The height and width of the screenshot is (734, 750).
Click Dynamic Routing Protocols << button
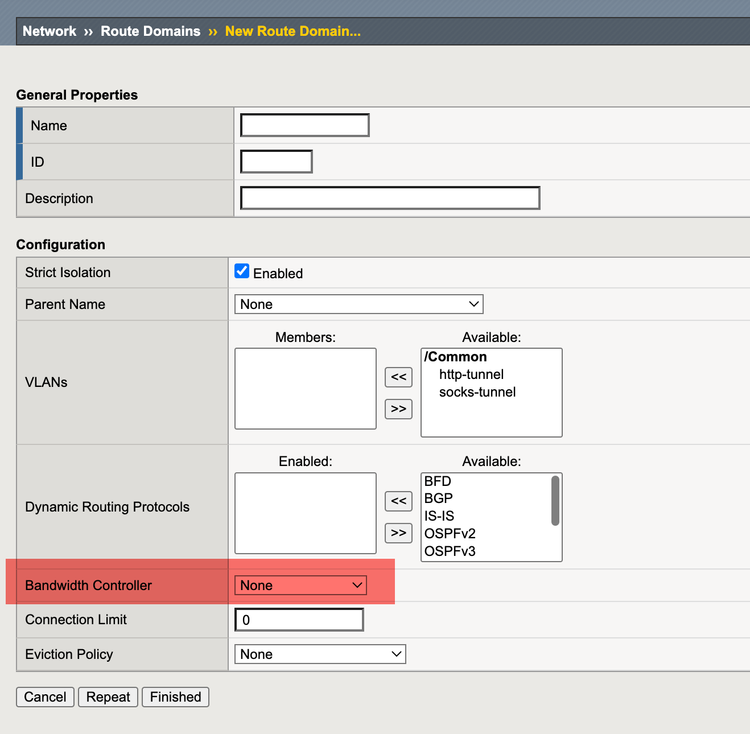pyautogui.click(x=398, y=501)
